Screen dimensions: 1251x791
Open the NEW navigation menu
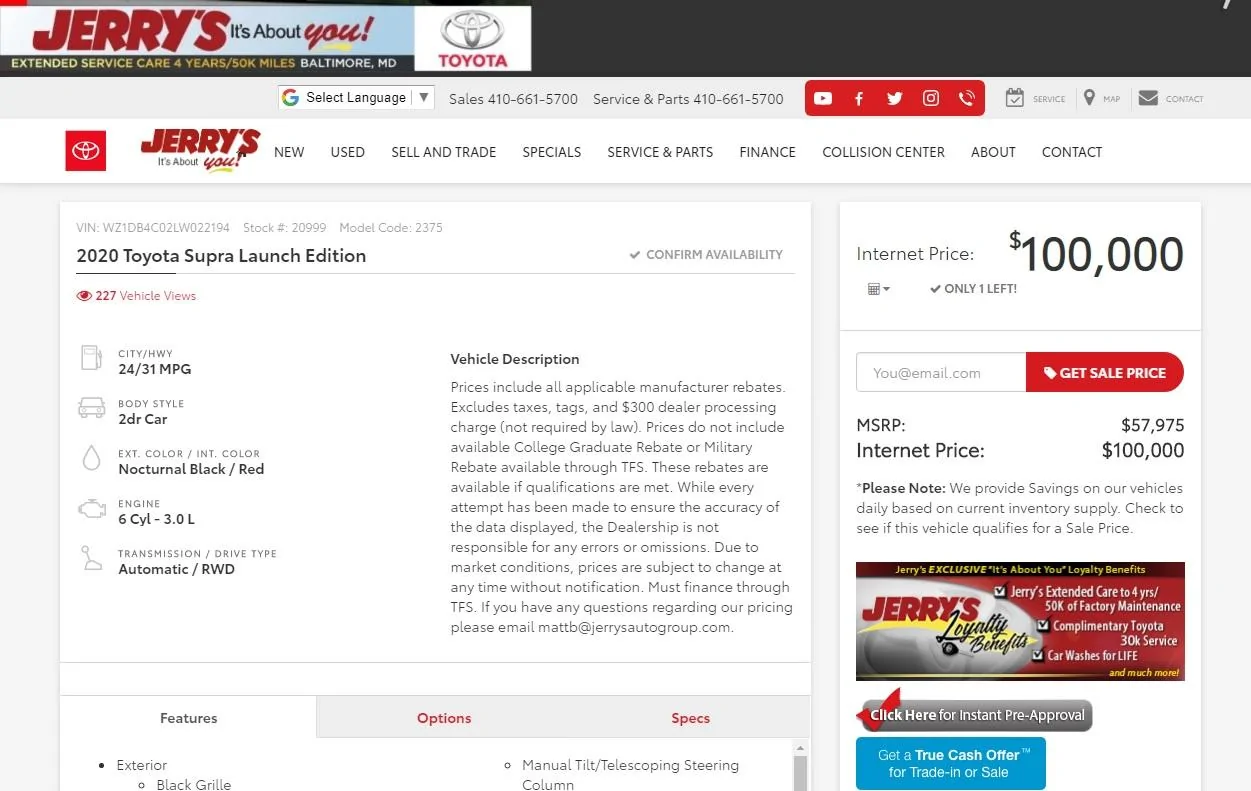[x=289, y=152]
